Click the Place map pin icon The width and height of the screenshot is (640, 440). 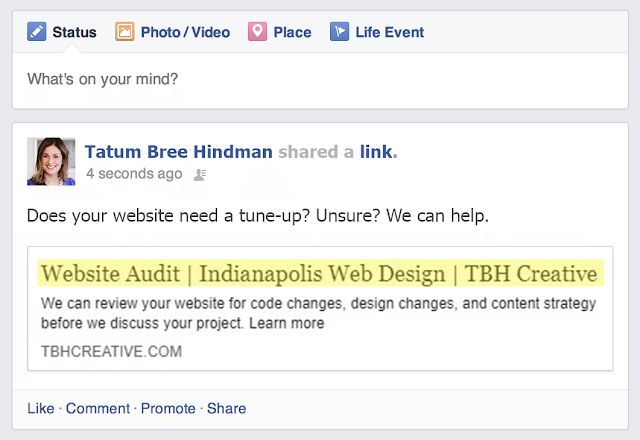coord(257,32)
